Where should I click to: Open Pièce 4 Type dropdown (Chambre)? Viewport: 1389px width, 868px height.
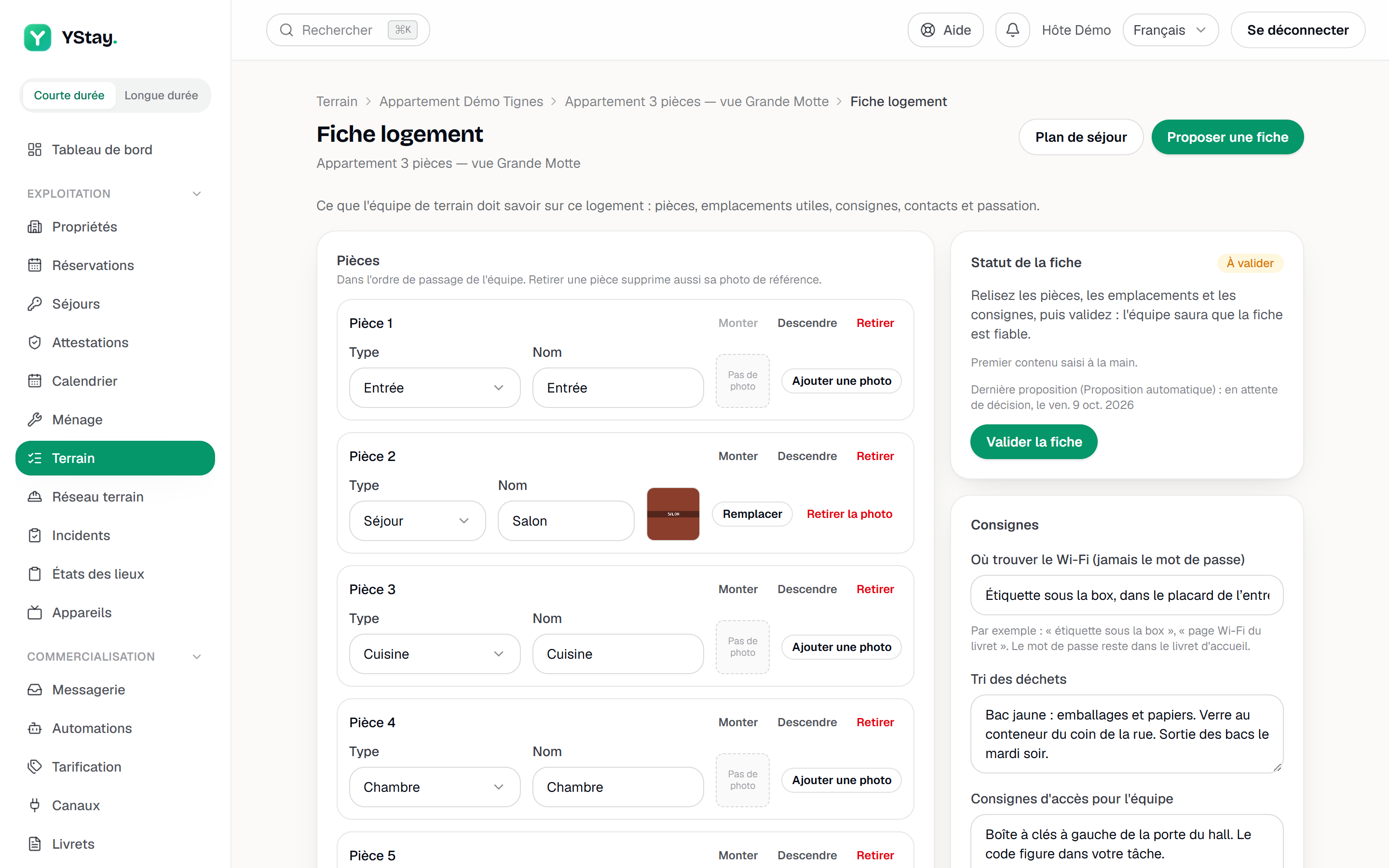coord(435,787)
